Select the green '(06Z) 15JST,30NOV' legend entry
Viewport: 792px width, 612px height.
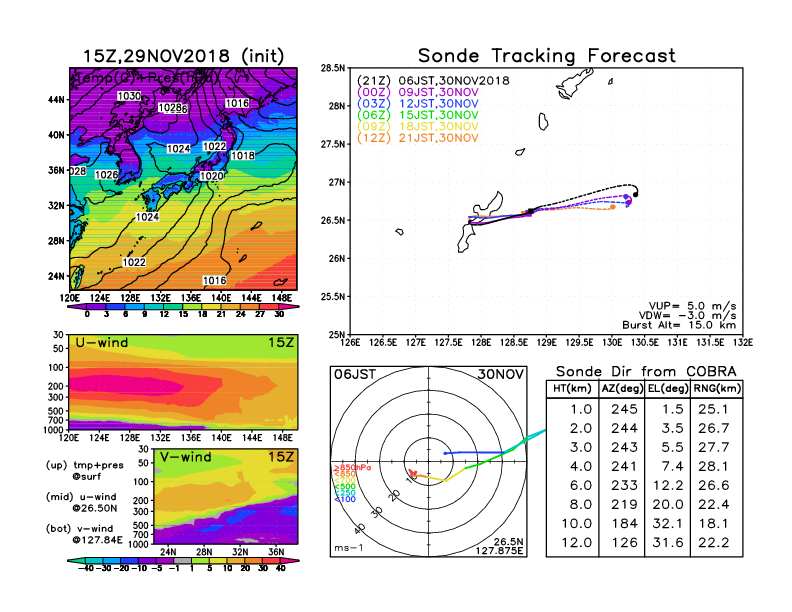[418, 115]
